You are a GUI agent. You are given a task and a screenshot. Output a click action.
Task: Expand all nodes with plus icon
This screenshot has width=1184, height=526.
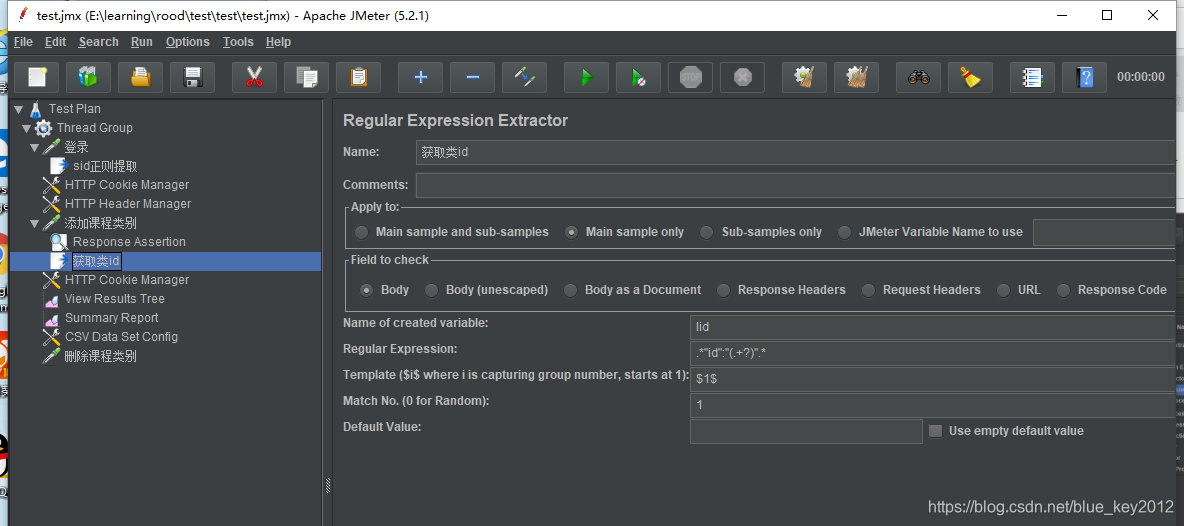click(x=421, y=77)
